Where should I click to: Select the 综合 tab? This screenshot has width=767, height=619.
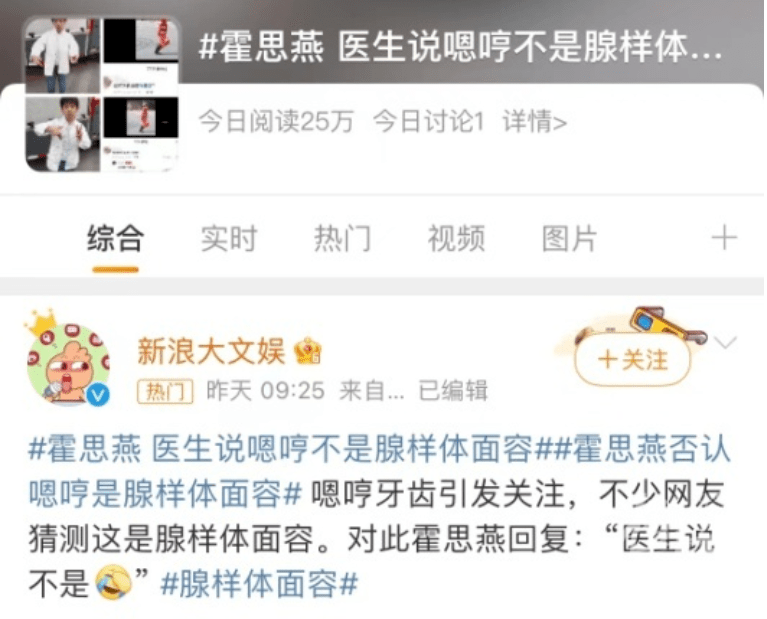(115, 239)
